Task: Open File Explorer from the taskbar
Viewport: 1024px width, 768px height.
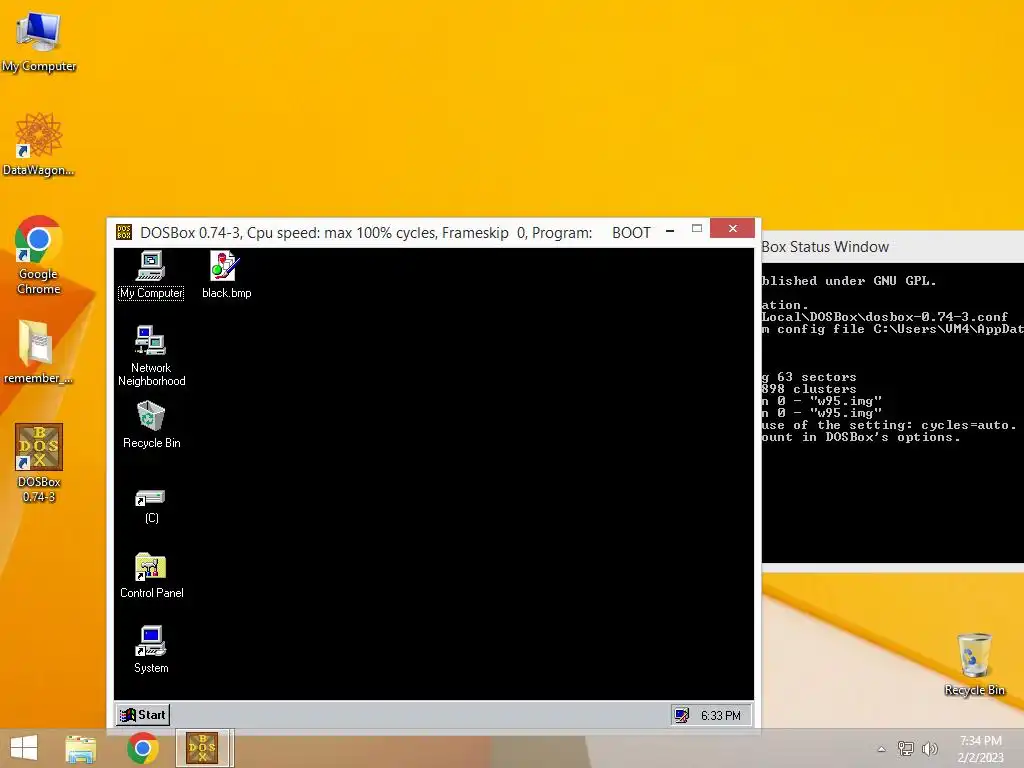Action: tap(81, 748)
